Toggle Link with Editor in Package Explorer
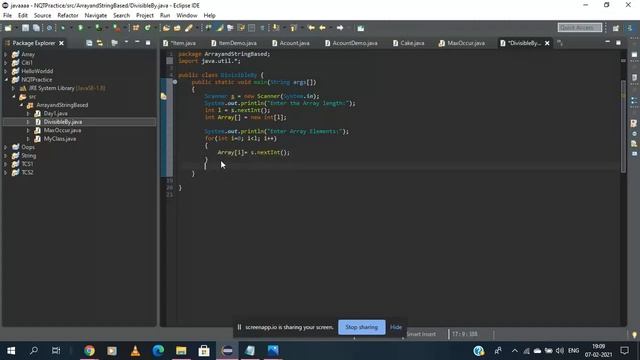The width and height of the screenshot is (640, 360). [100, 43]
